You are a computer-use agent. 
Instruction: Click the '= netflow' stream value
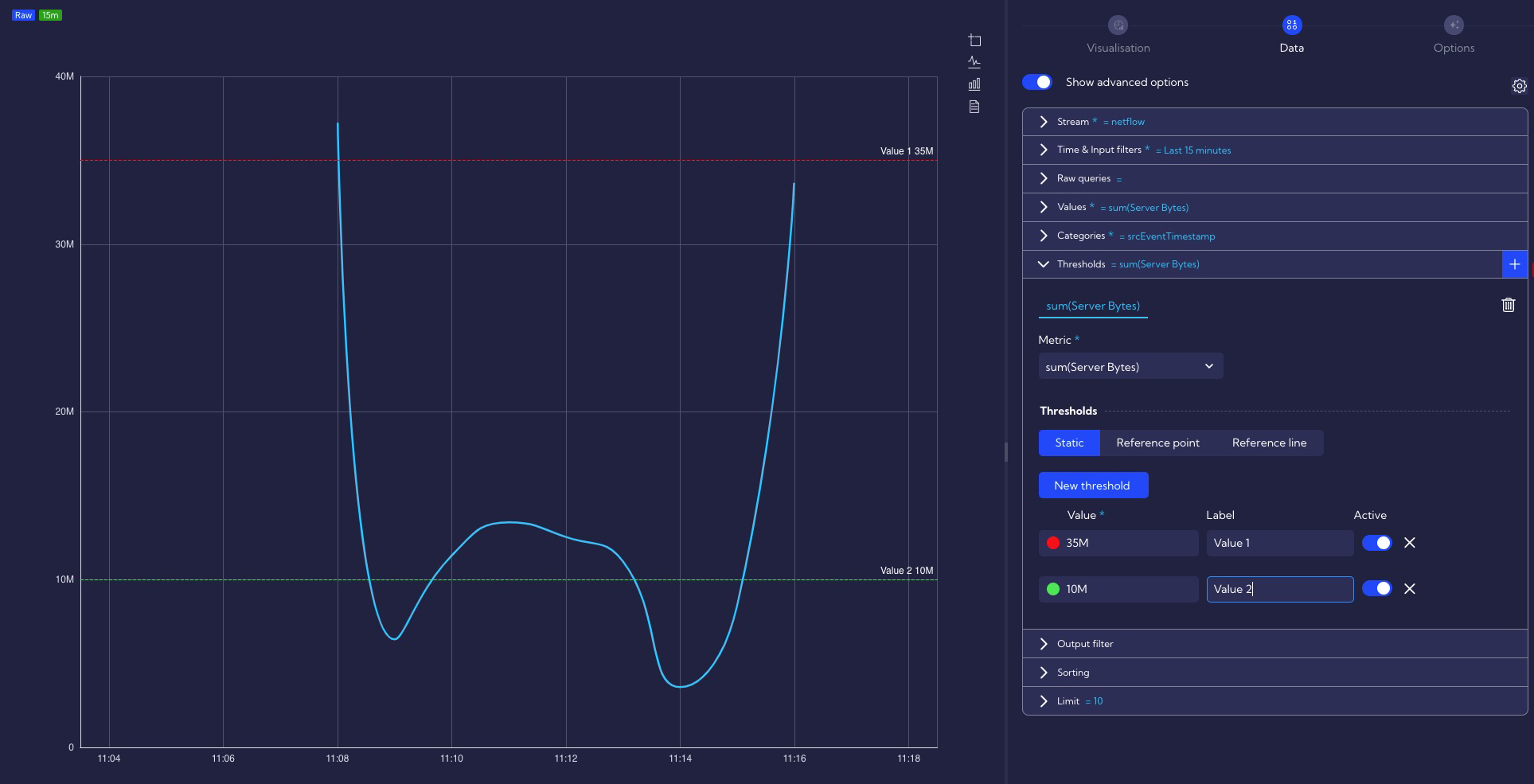click(1124, 122)
